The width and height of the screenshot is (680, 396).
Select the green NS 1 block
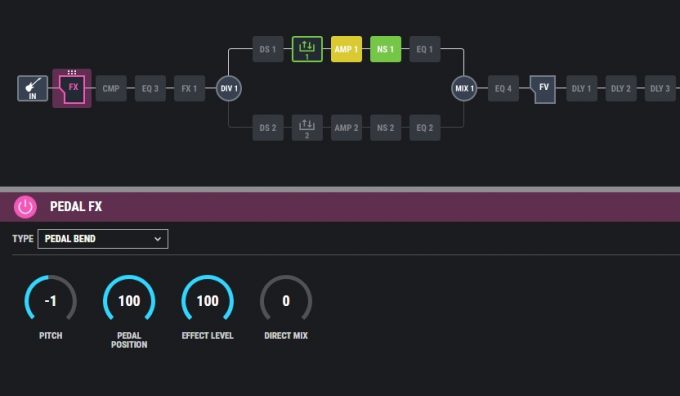click(x=386, y=49)
